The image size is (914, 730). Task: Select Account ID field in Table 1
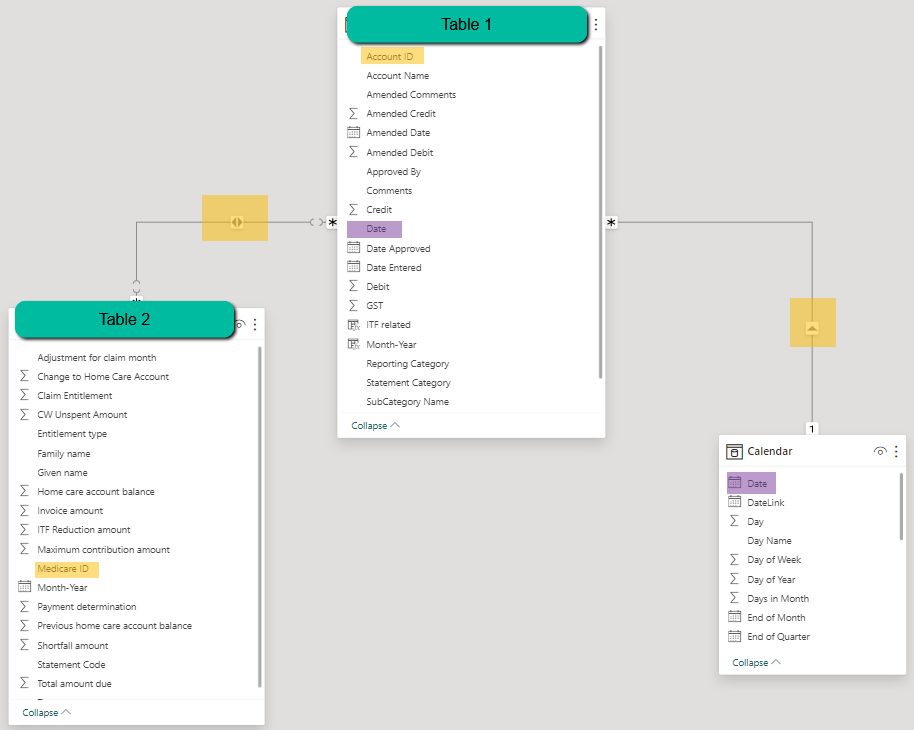(389, 57)
